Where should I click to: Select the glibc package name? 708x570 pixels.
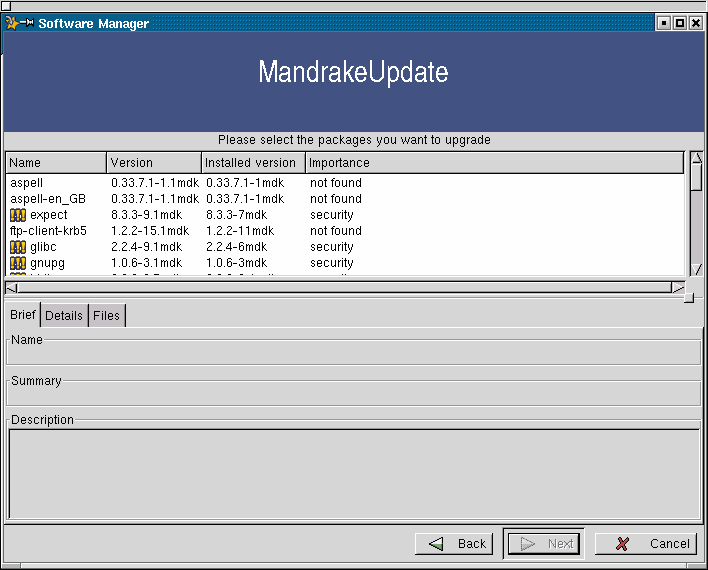click(x=43, y=248)
